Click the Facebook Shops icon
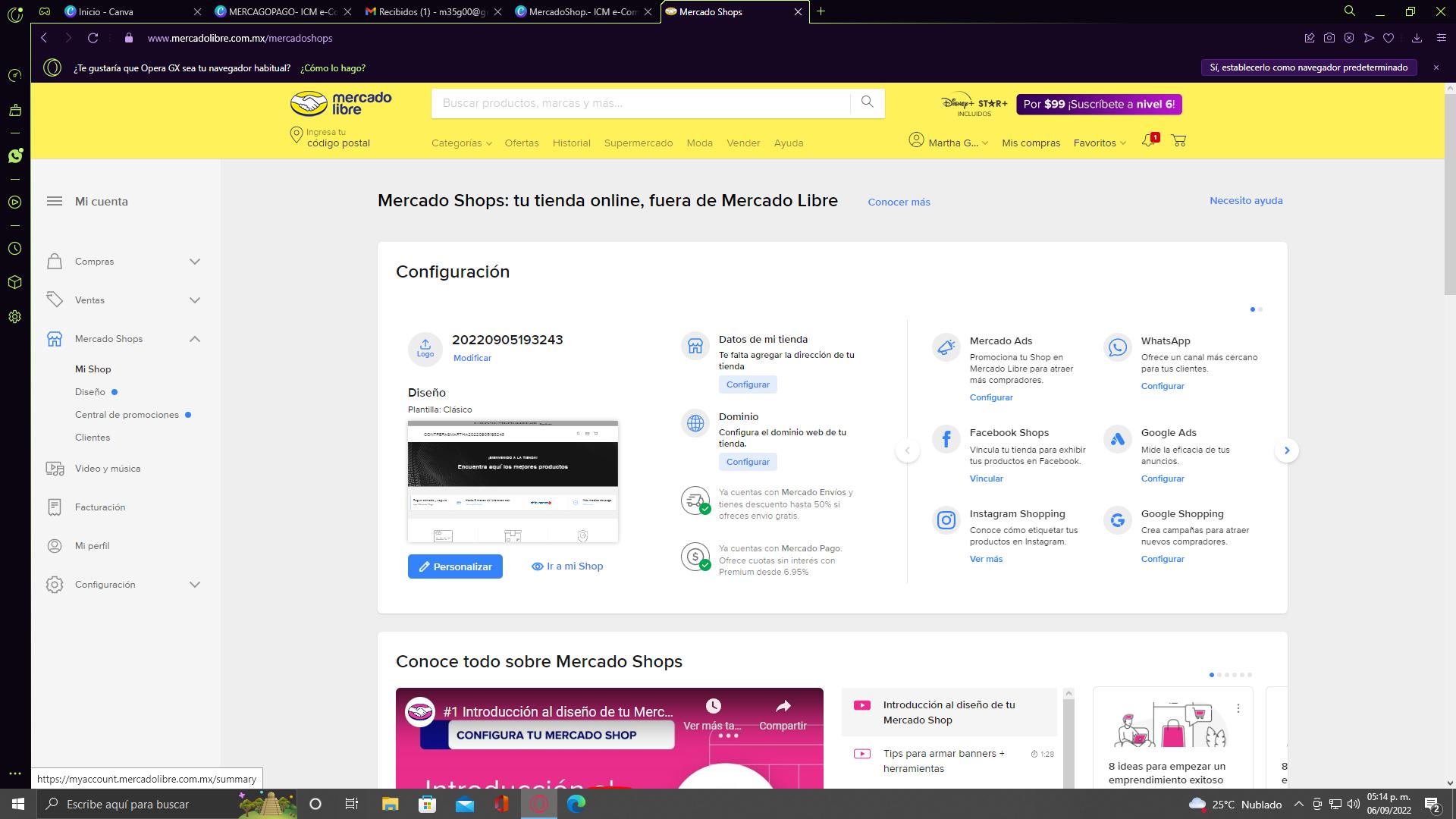 pyautogui.click(x=946, y=438)
